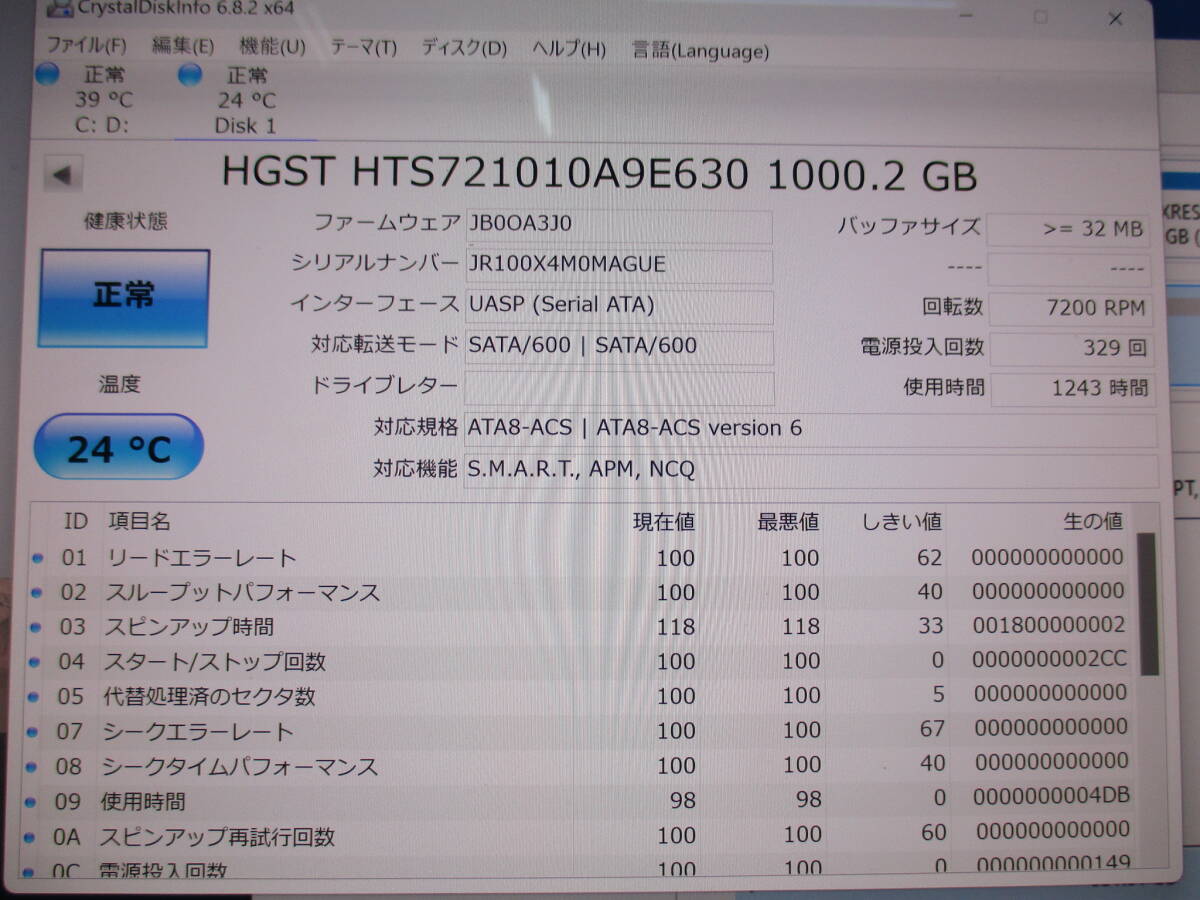Image resolution: width=1200 pixels, height=900 pixels.
Task: Click the S.M.A.R.T., APM, NCQ features field
Action: (811, 471)
